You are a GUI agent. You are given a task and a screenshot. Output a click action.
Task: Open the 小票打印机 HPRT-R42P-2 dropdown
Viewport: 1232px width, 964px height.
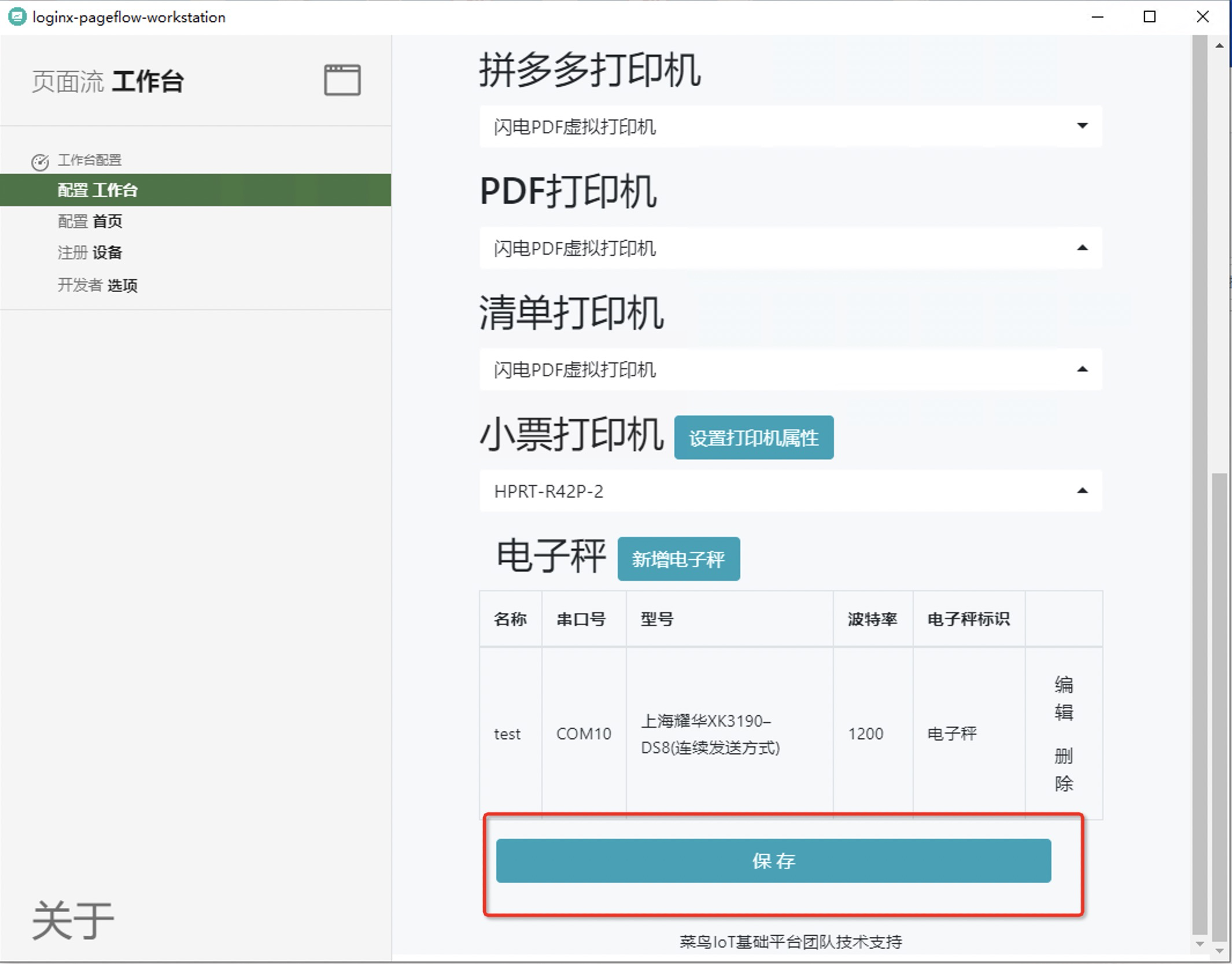[x=790, y=491]
